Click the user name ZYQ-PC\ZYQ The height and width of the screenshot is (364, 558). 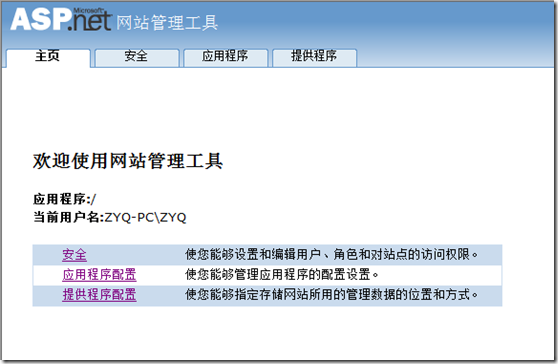(146, 217)
